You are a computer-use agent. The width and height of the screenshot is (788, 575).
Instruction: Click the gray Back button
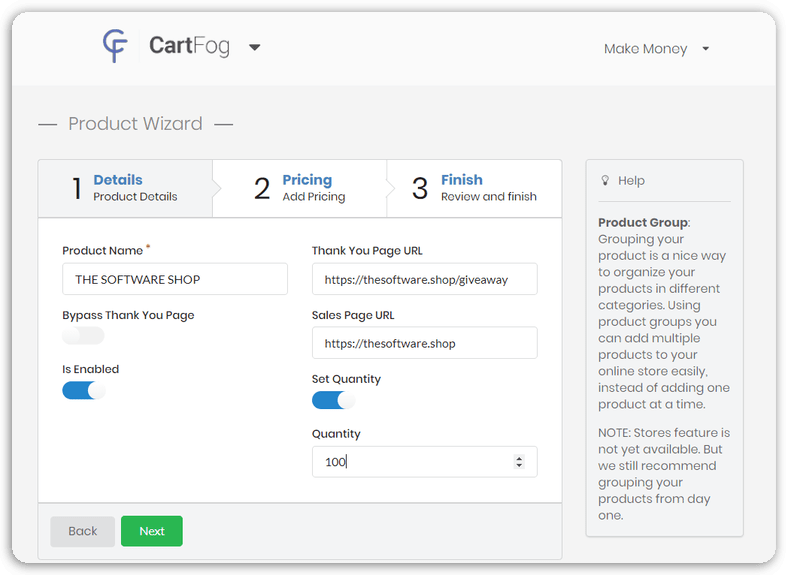click(x=82, y=531)
